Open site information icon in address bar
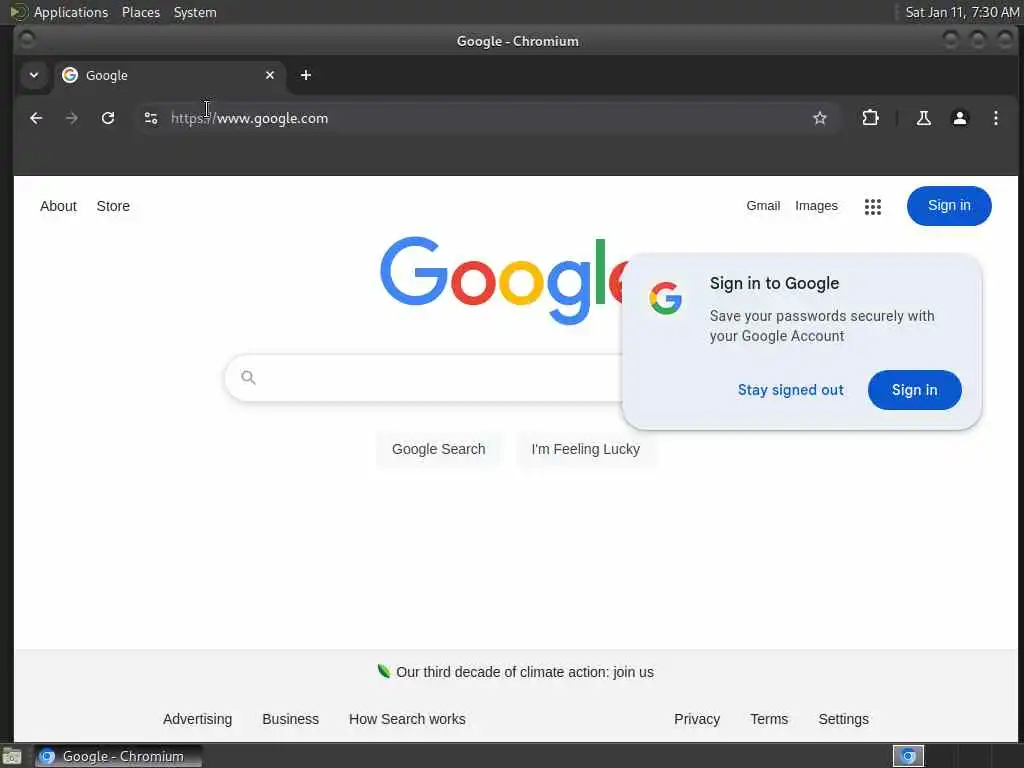1024x768 pixels. coord(151,118)
